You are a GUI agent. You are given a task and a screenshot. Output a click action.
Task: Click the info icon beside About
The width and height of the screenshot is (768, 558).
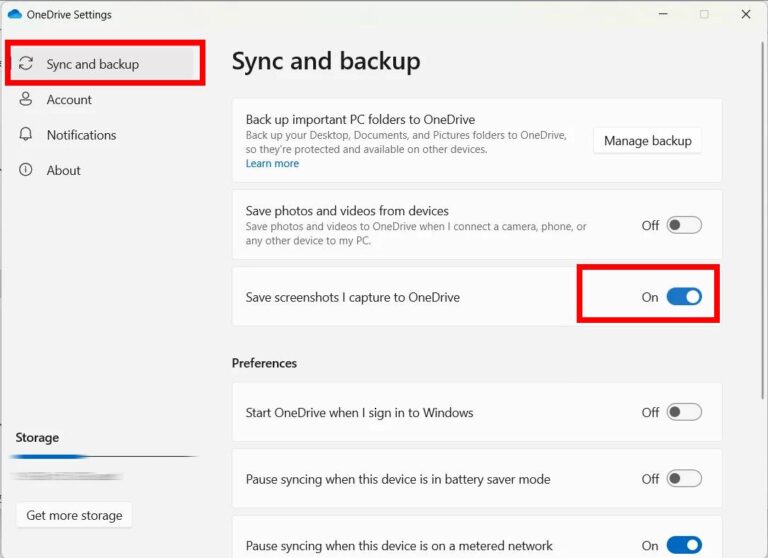[25, 170]
